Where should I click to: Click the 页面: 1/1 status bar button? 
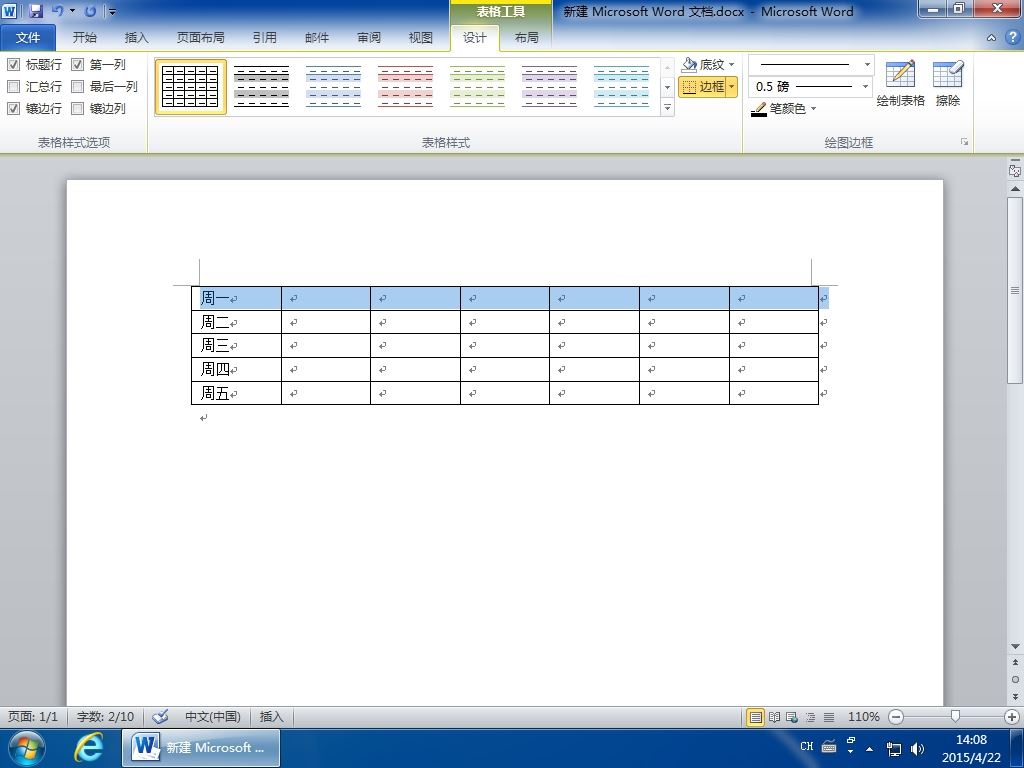click(x=33, y=716)
